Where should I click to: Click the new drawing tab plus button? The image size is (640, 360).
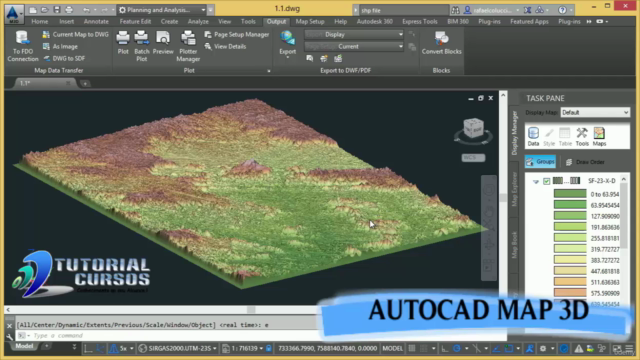(85, 84)
